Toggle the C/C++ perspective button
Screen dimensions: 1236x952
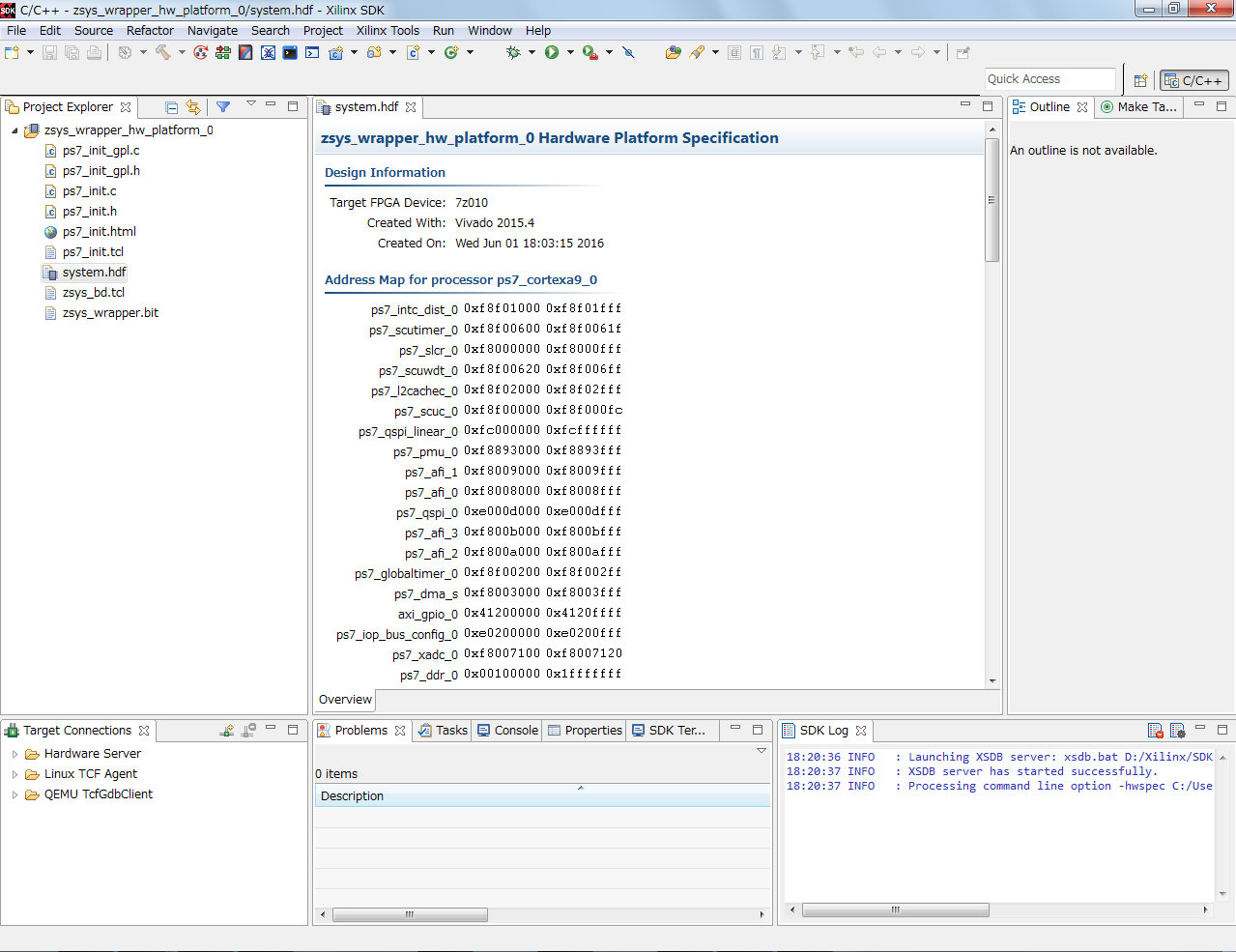coord(1194,80)
